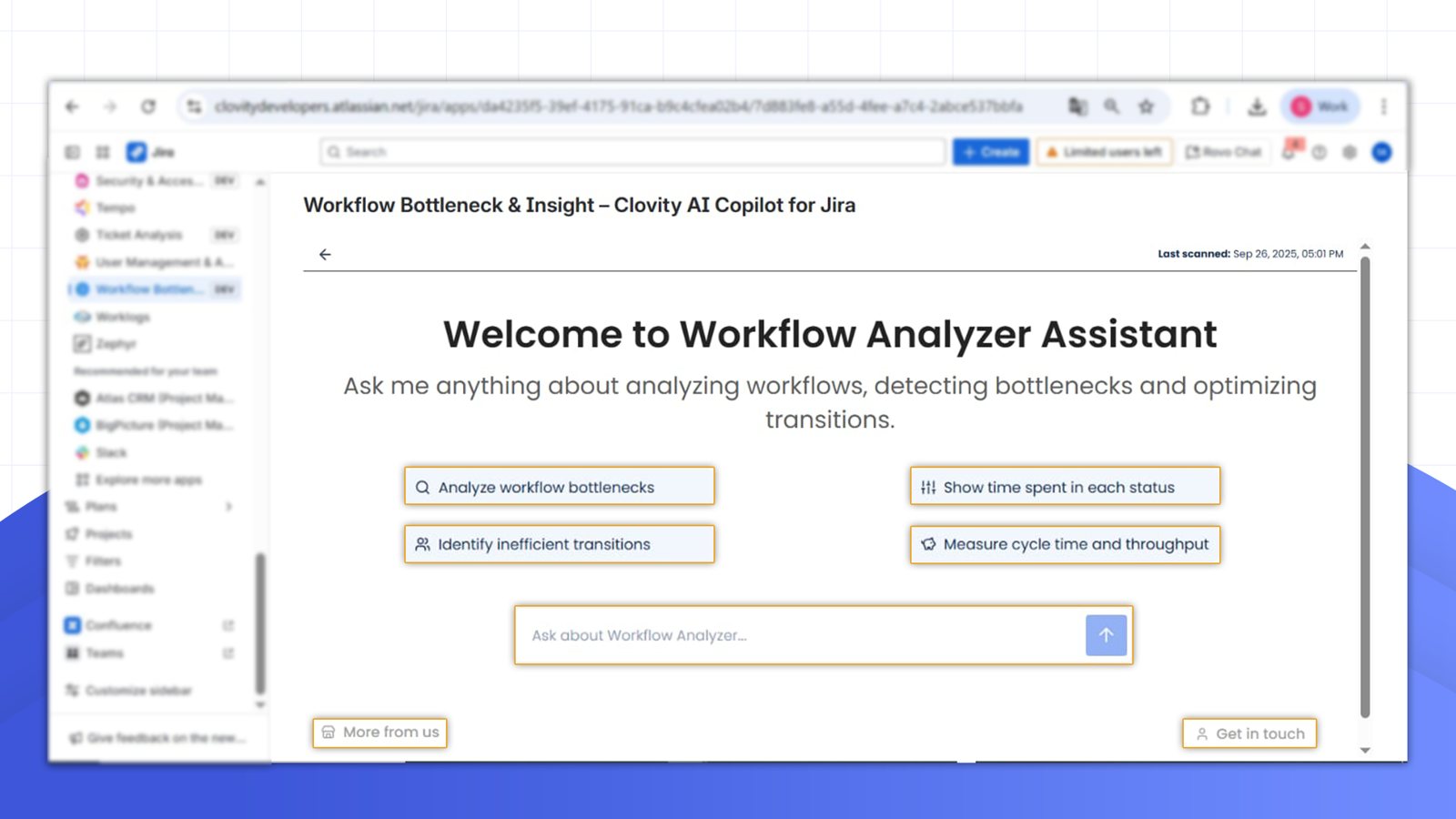This screenshot has width=1456, height=819.
Task: Click the More from us button
Action: [x=379, y=733]
